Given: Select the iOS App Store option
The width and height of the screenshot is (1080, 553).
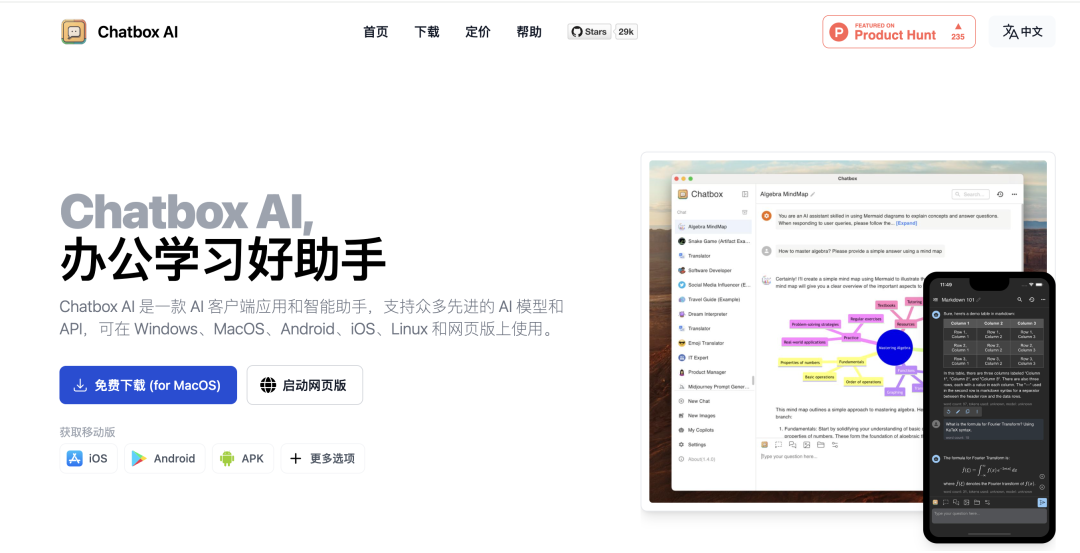Looking at the screenshot, I should (x=88, y=459).
